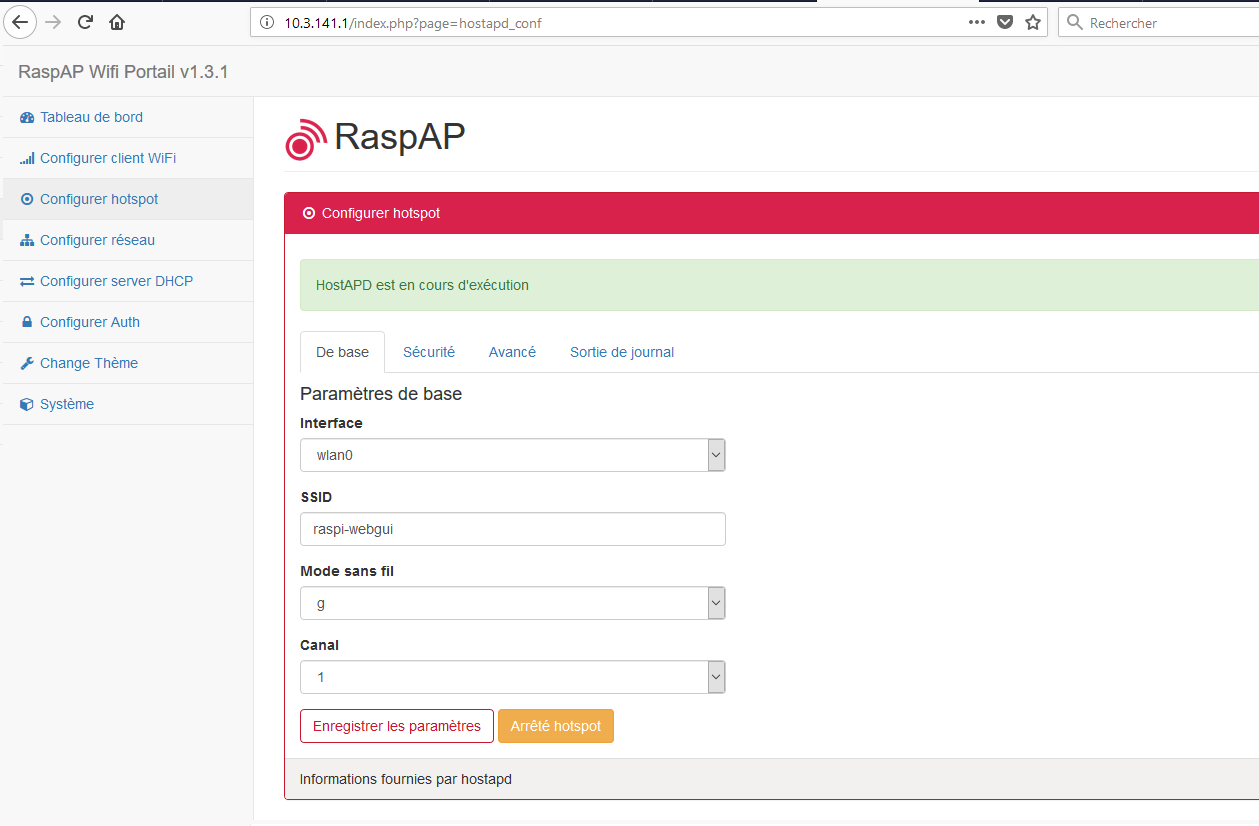Switch to the Avancé tab
This screenshot has width=1259, height=826.
(x=512, y=352)
